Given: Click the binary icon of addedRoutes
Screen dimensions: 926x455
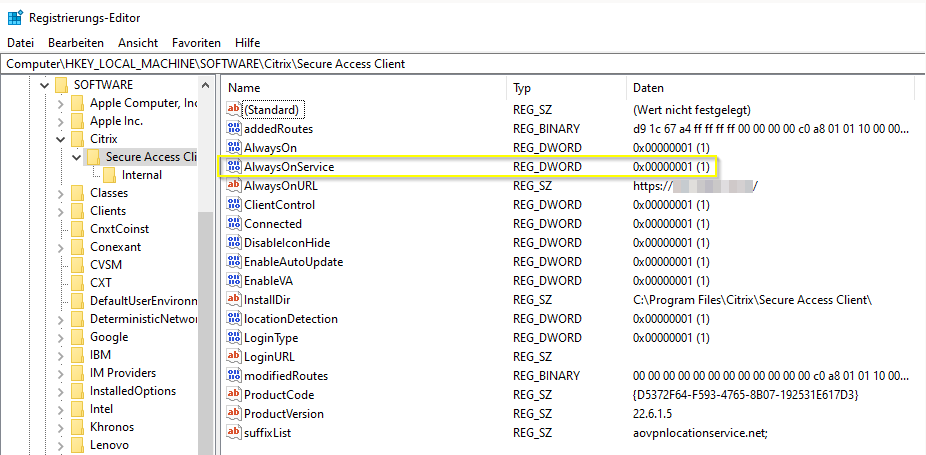Looking at the screenshot, I should click(x=234, y=129).
